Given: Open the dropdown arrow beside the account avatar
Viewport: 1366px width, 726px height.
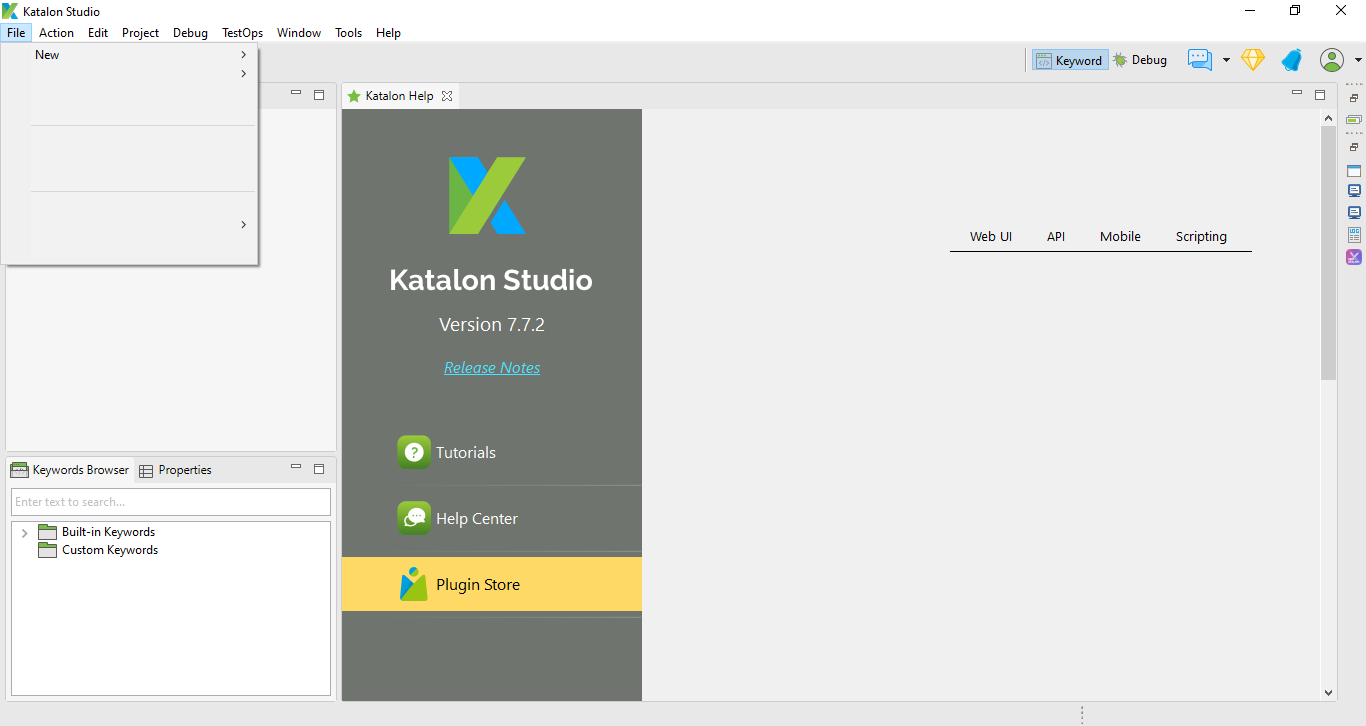Looking at the screenshot, I should click(1358, 60).
